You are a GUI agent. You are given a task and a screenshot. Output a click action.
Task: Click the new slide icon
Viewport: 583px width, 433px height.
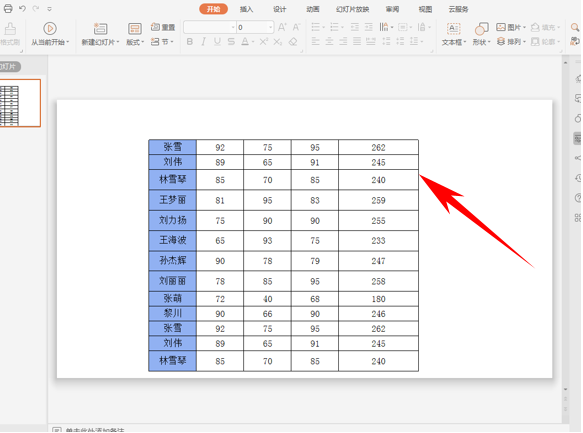click(x=100, y=29)
